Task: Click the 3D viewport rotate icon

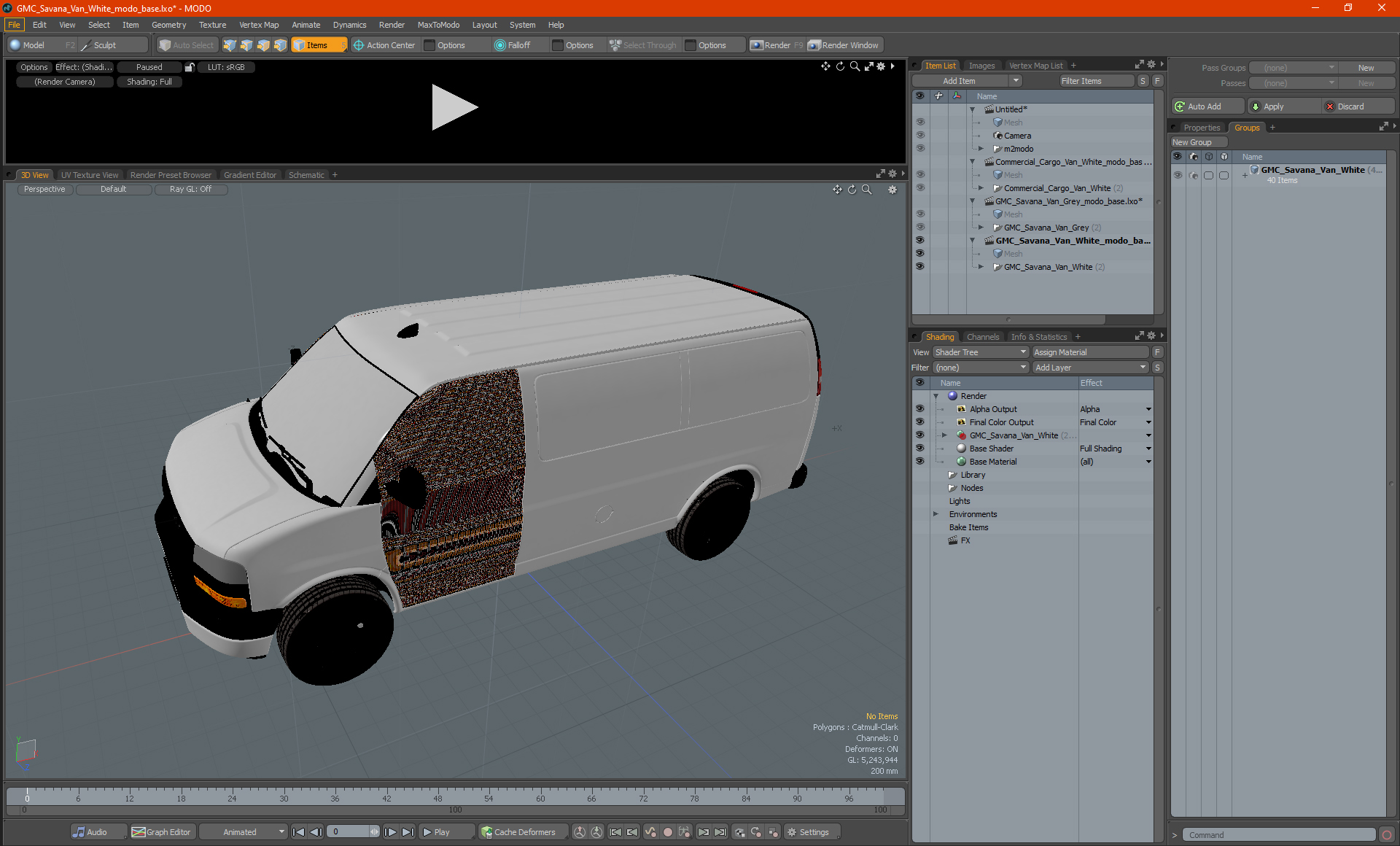Action: [852, 190]
